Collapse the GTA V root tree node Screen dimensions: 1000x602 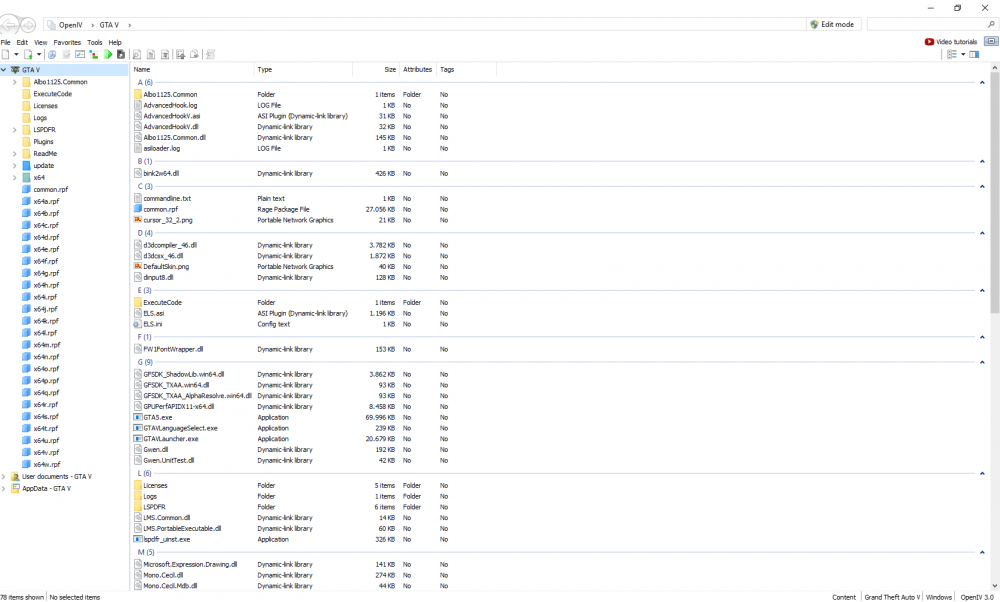click(x=4, y=70)
